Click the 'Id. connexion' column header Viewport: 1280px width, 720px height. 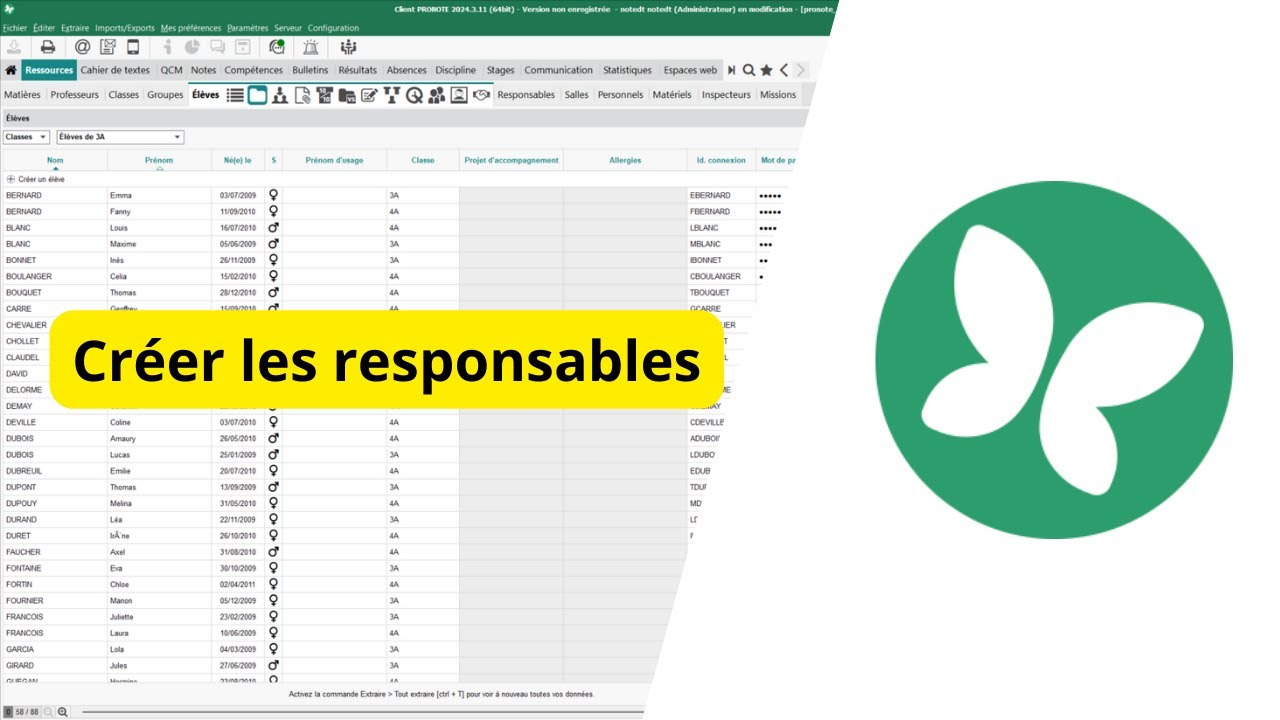722,160
